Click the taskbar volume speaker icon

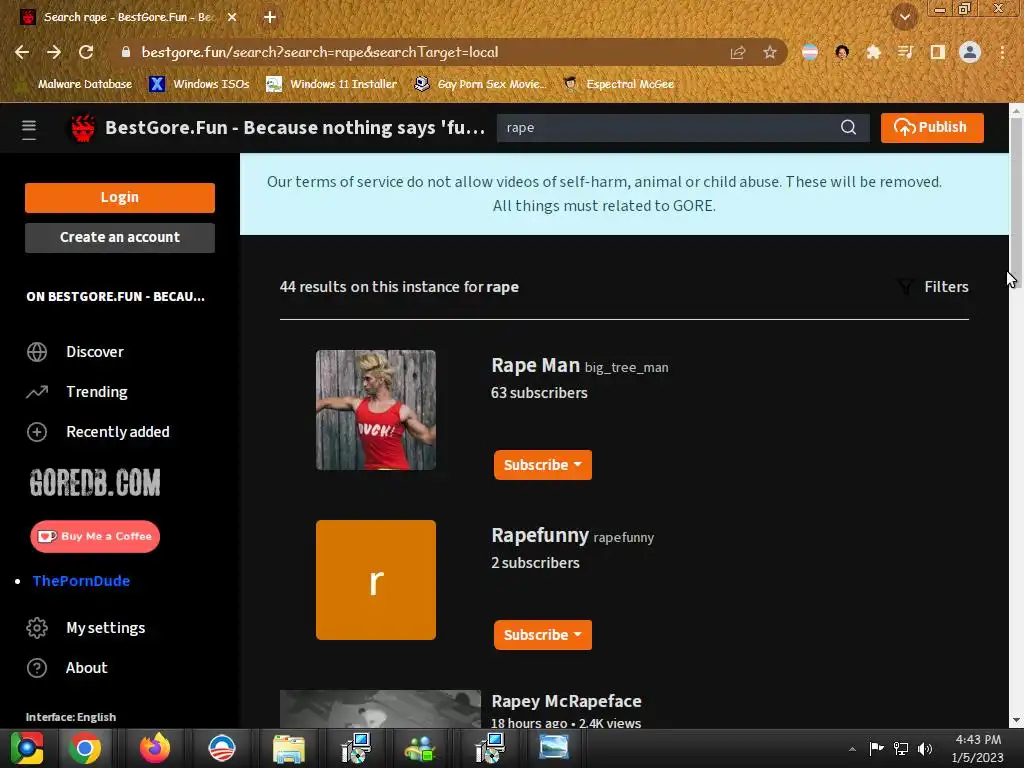[x=924, y=748]
